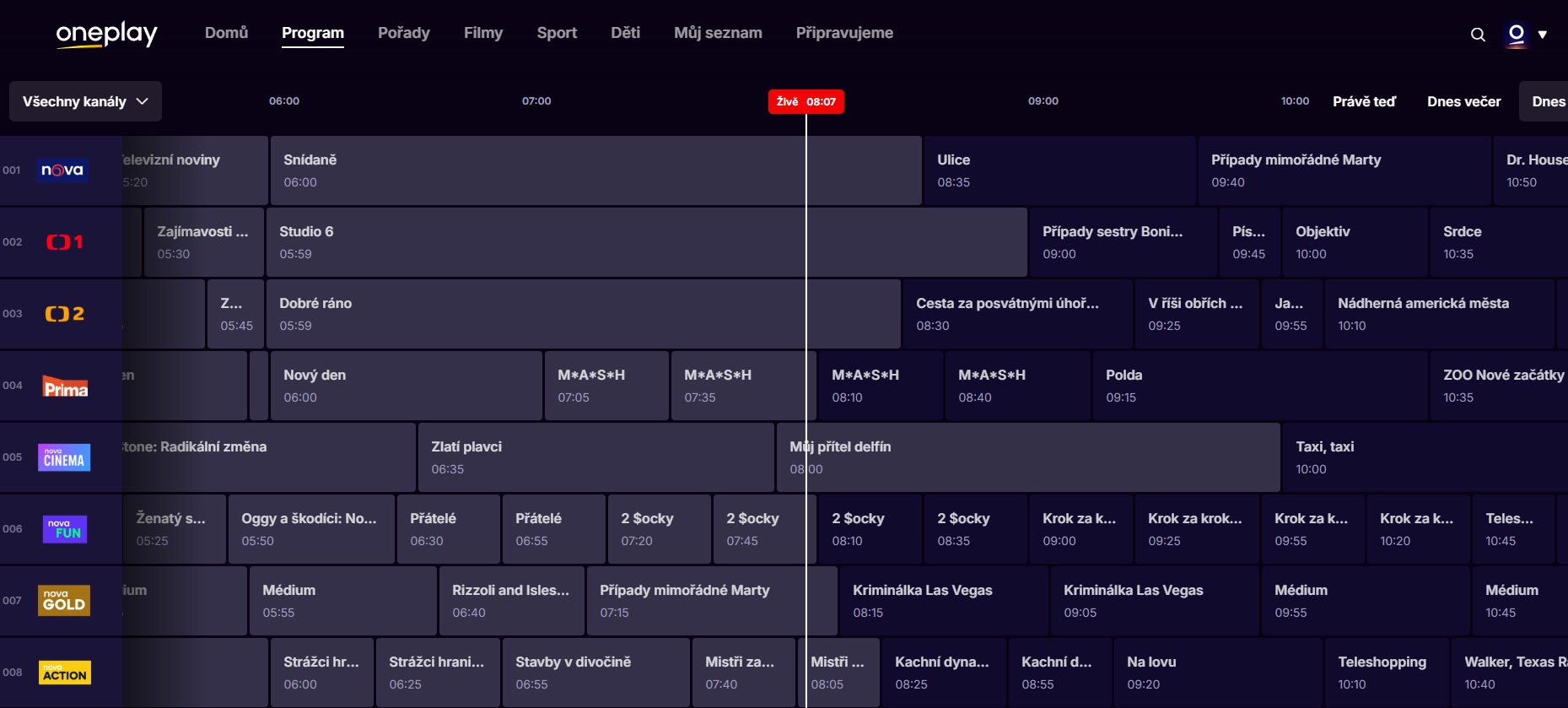The height and width of the screenshot is (708, 1568).
Task: Show the Dnes večer schedule
Action: tap(1463, 101)
